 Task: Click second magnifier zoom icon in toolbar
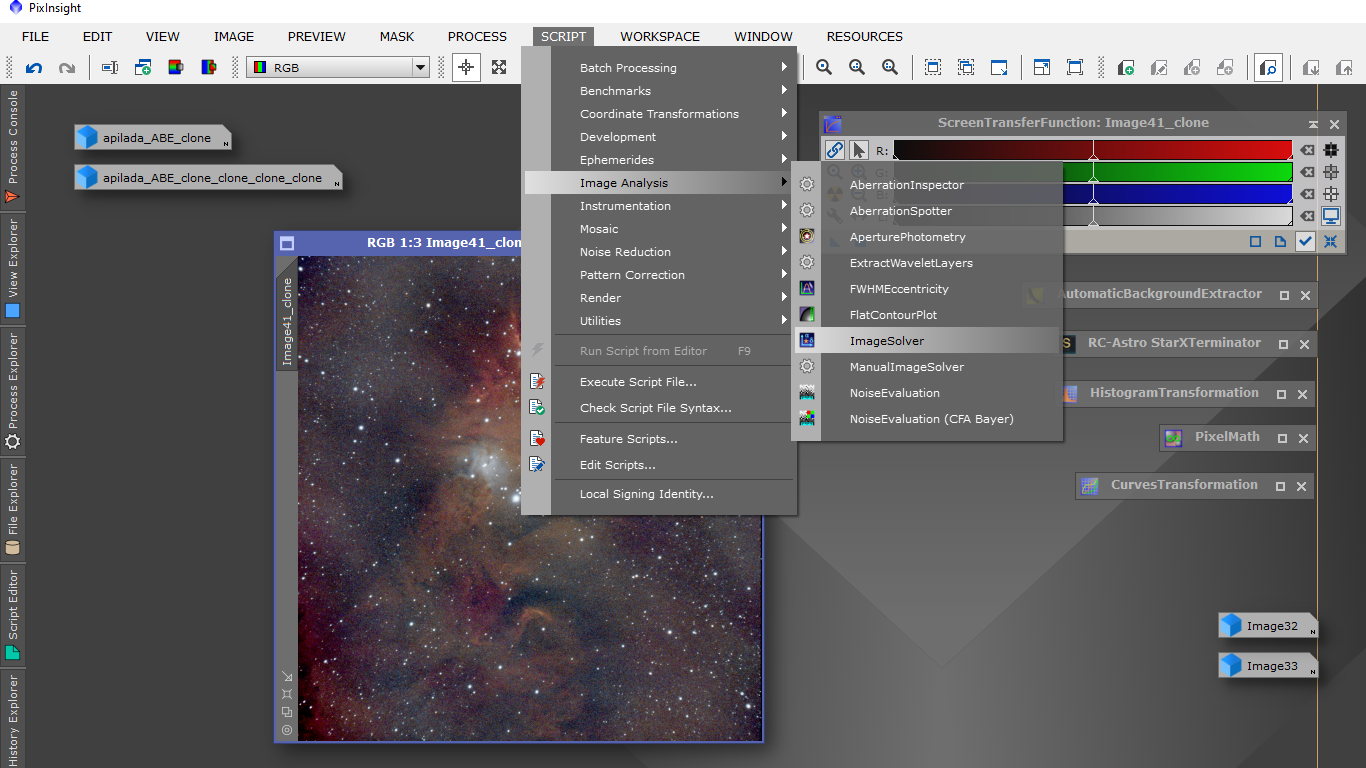857,68
